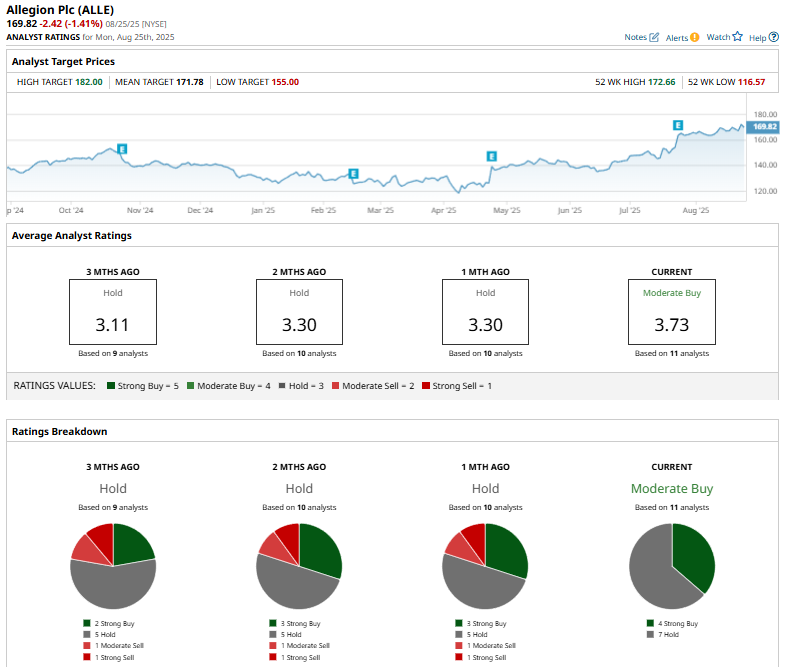788x667 pixels.
Task: Open the Help question mark icon
Action: (x=774, y=37)
